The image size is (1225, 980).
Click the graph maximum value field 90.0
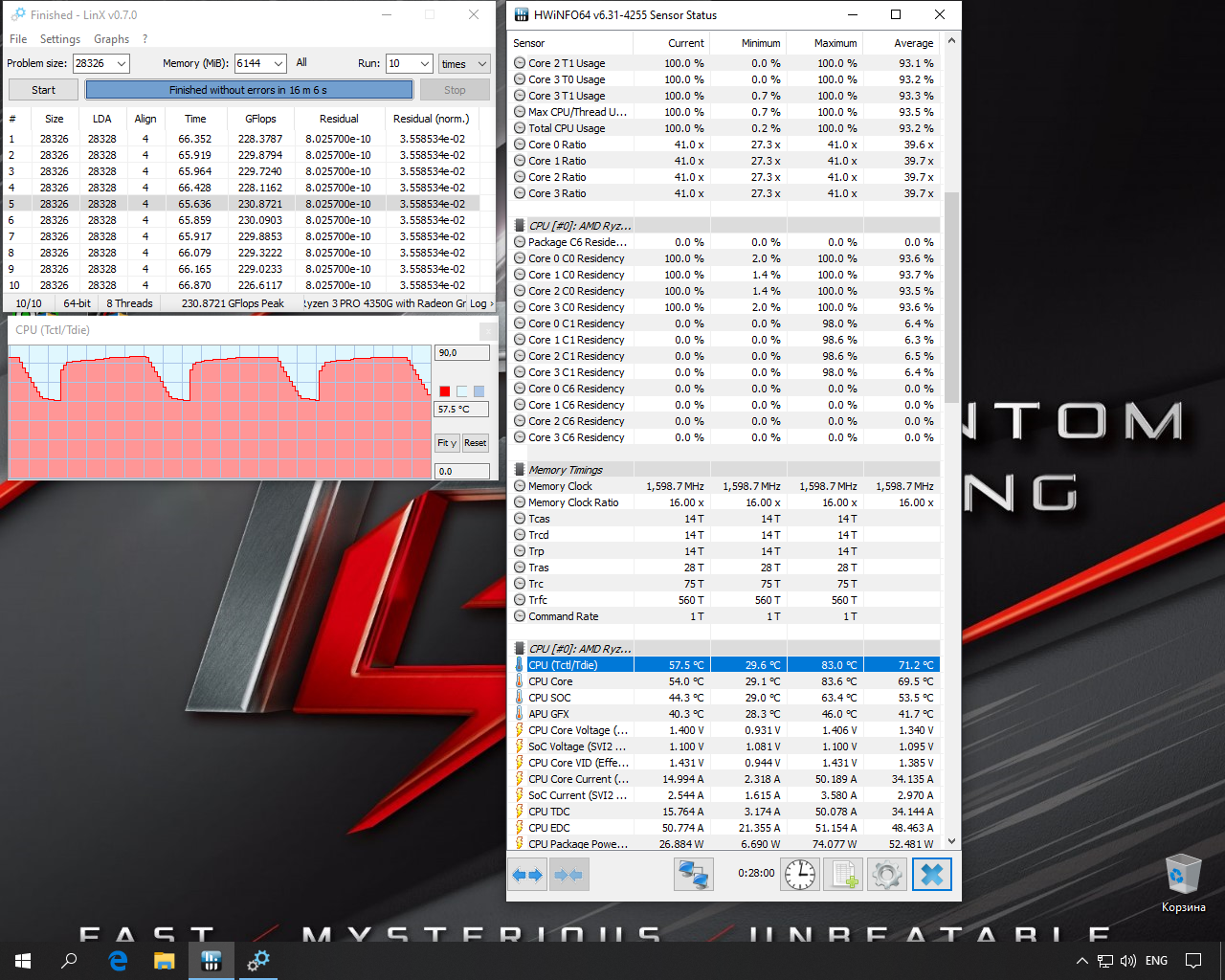click(x=461, y=353)
